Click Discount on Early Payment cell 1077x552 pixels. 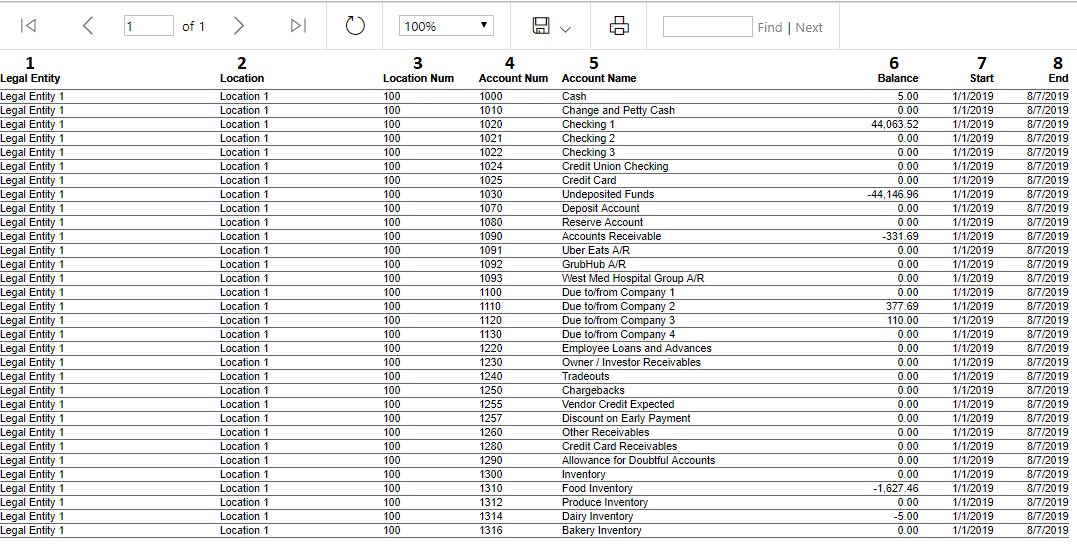pyautogui.click(x=626, y=418)
